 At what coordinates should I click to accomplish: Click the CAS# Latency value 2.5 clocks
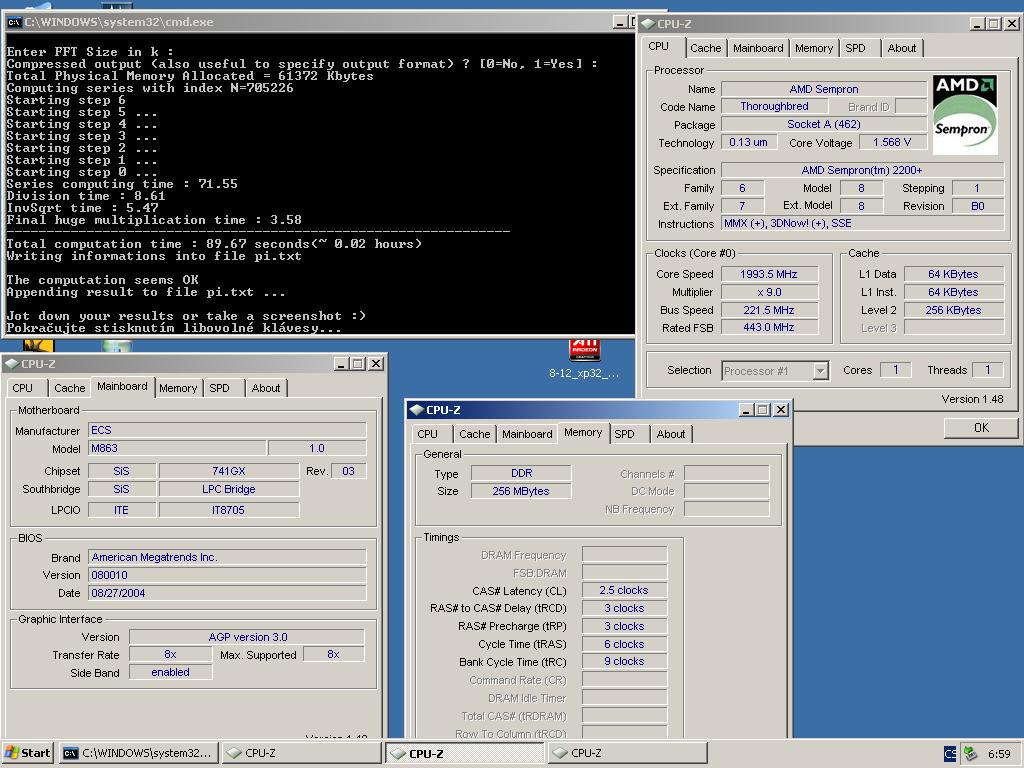[x=624, y=590]
